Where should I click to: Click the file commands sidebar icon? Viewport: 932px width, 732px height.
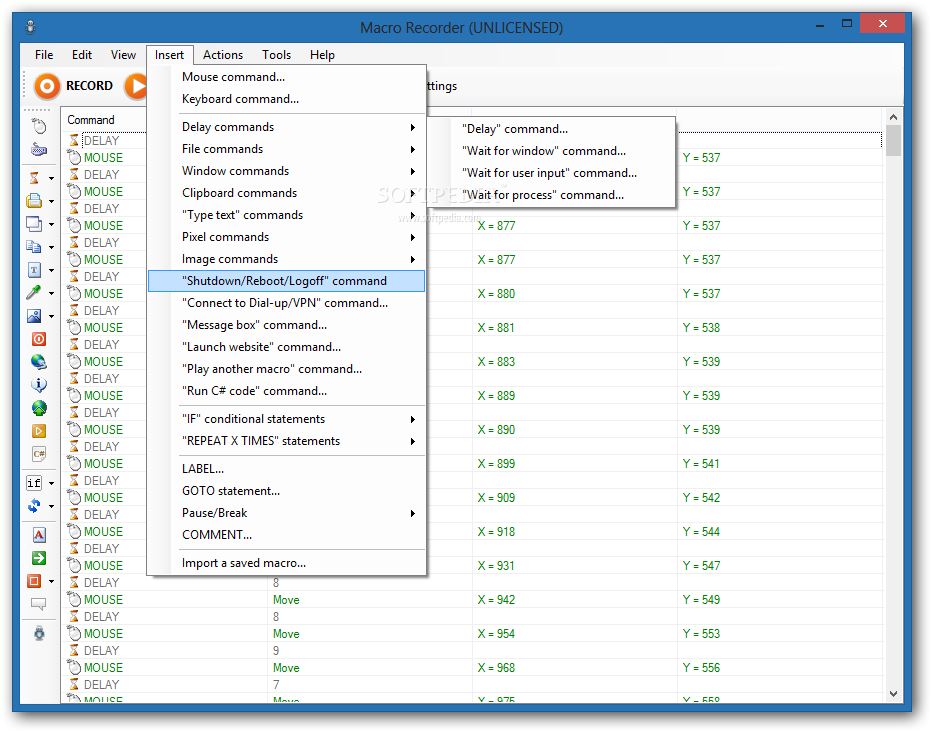(x=34, y=201)
